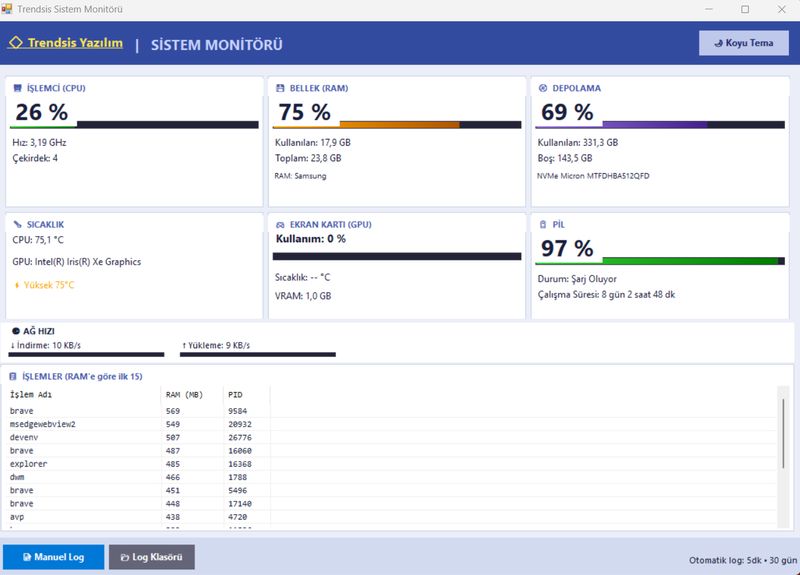The height and width of the screenshot is (575, 800).
Task: Select the dwm process row
Action: (393, 477)
